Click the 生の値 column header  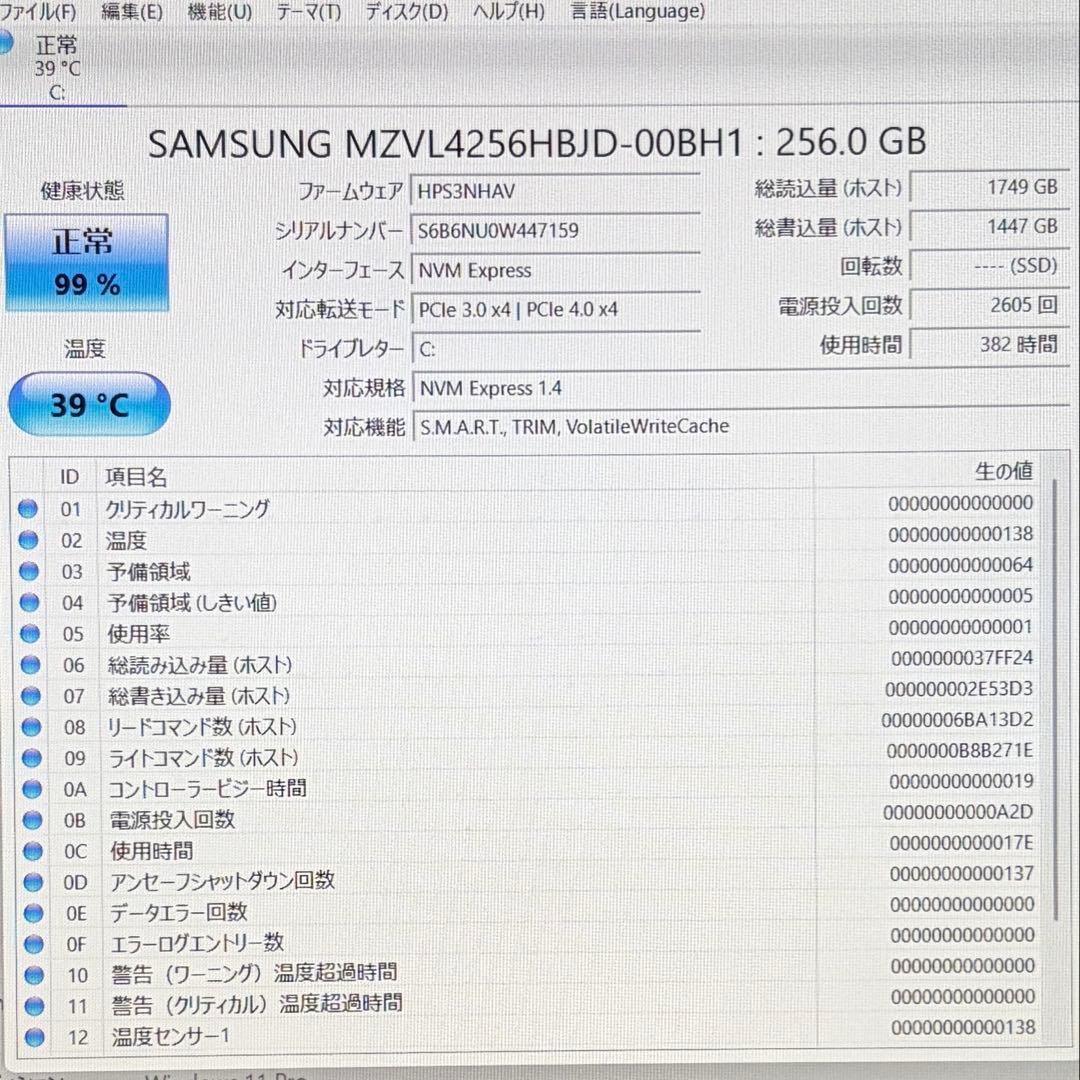click(x=1004, y=472)
